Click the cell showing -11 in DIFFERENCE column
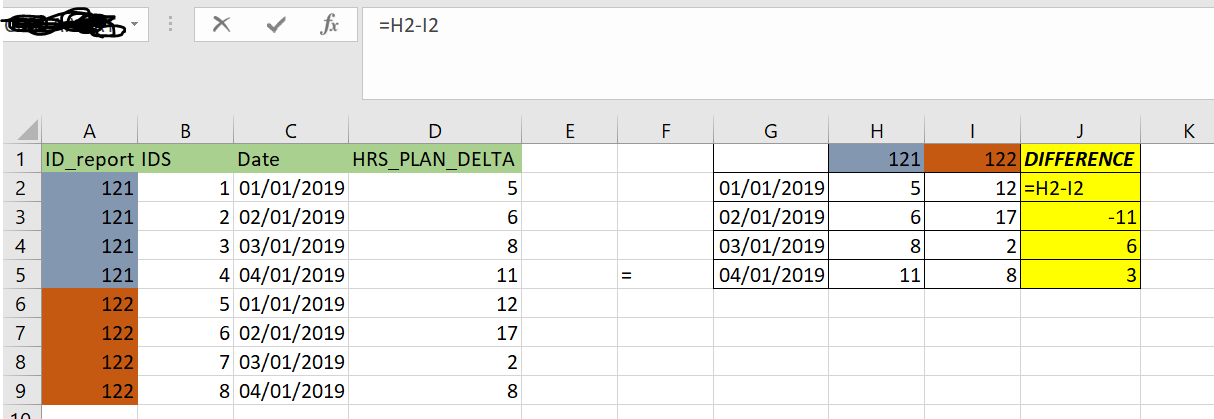The height and width of the screenshot is (419, 1214). 1081,216
